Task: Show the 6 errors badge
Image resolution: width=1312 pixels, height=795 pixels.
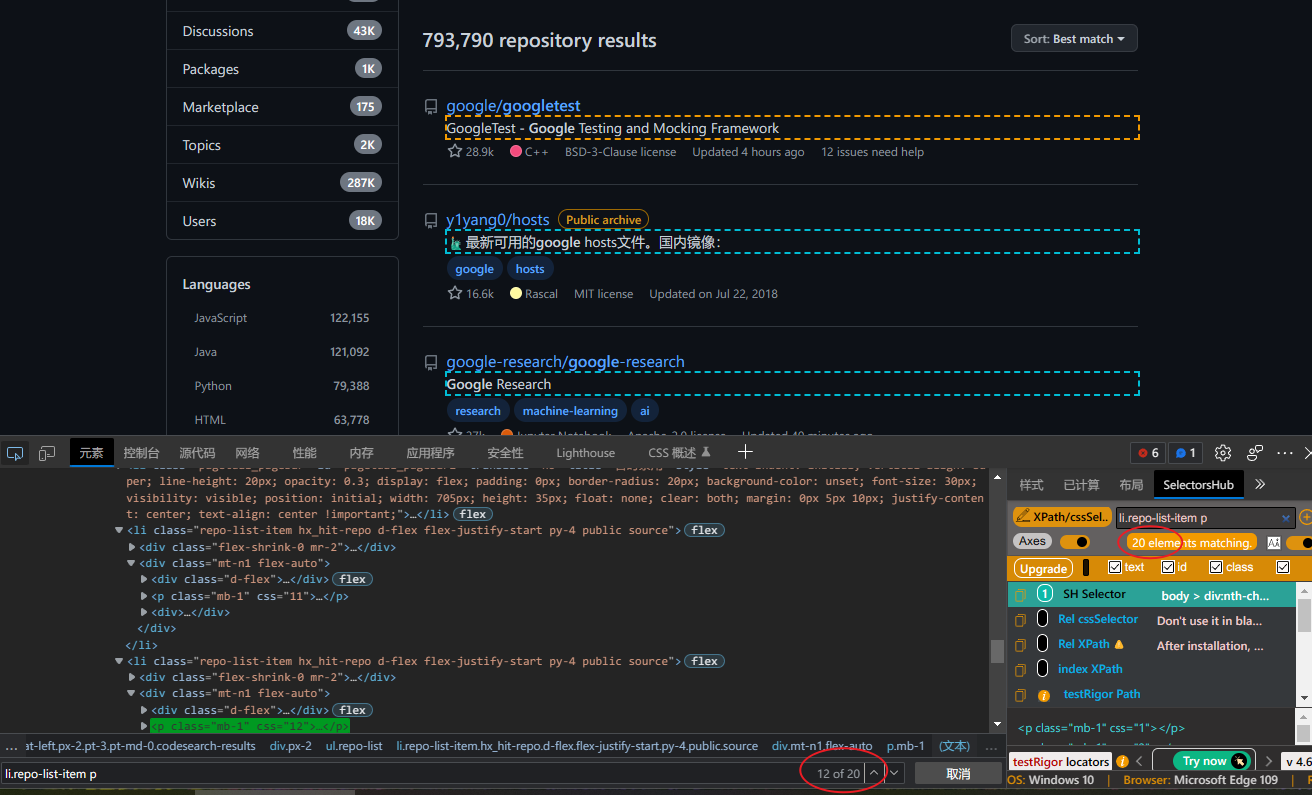Action: click(1147, 453)
